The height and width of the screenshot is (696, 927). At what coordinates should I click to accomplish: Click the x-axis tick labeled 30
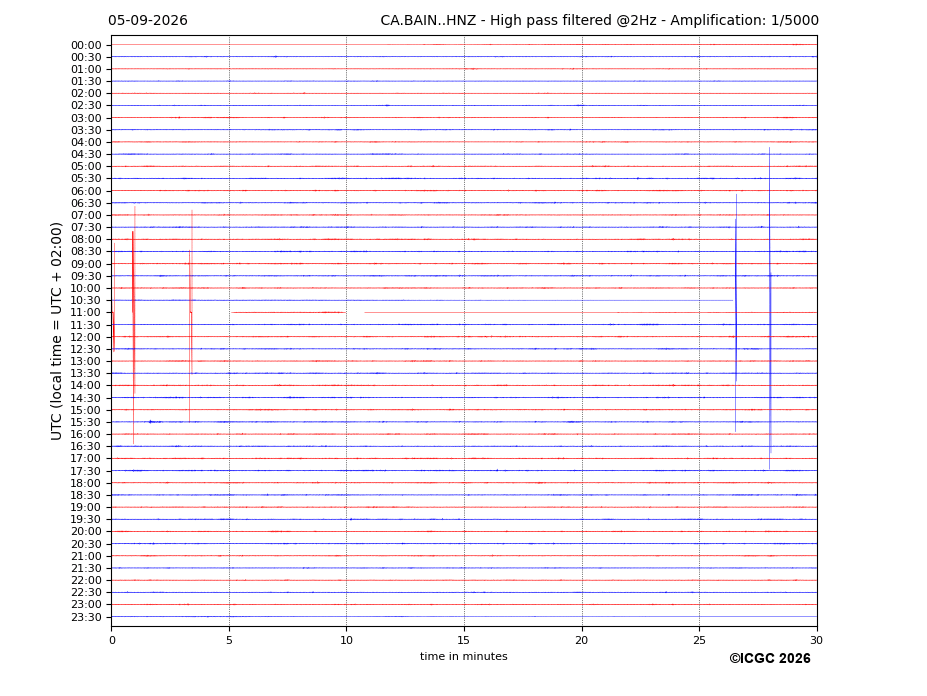(x=816, y=640)
